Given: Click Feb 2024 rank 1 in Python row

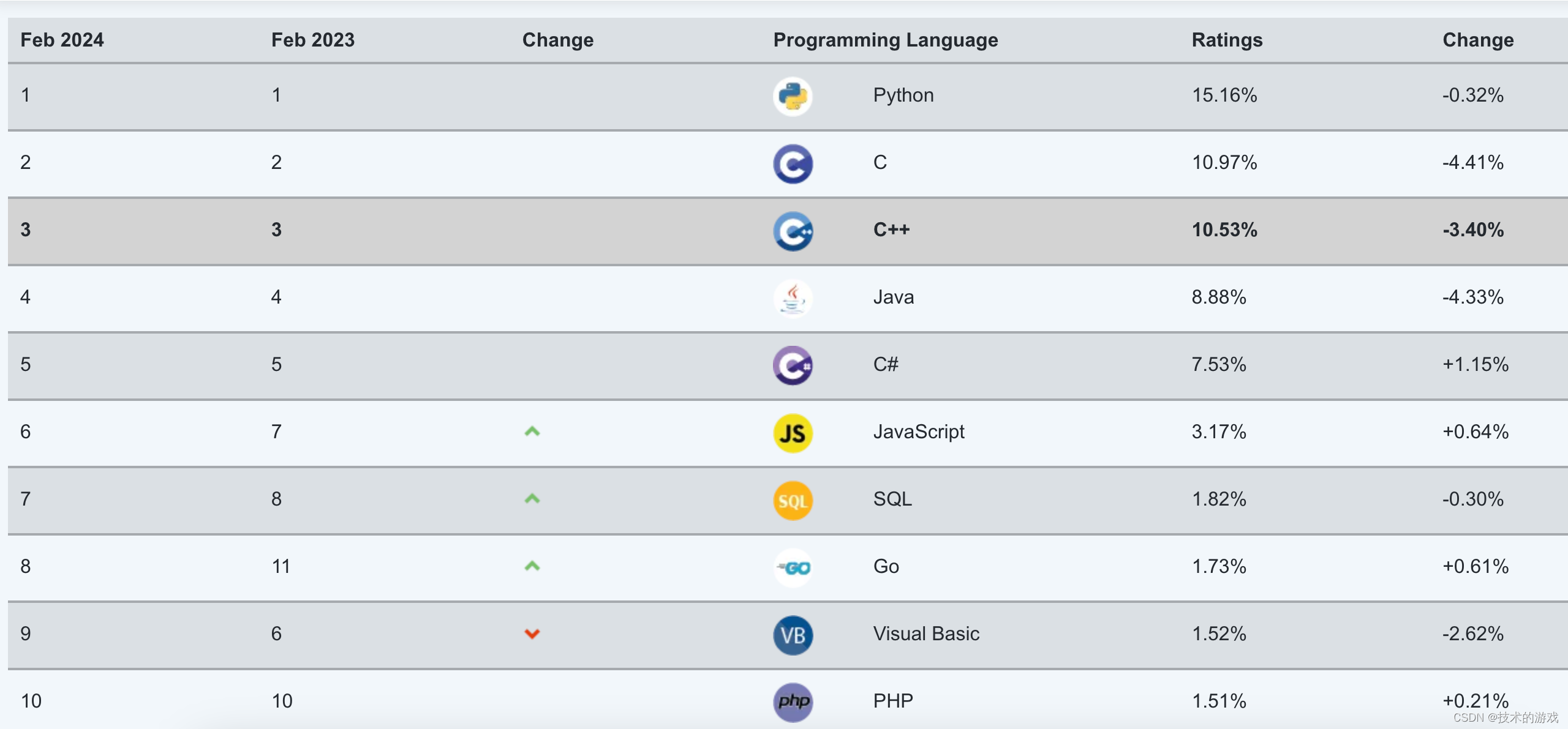Looking at the screenshot, I should pos(25,95).
